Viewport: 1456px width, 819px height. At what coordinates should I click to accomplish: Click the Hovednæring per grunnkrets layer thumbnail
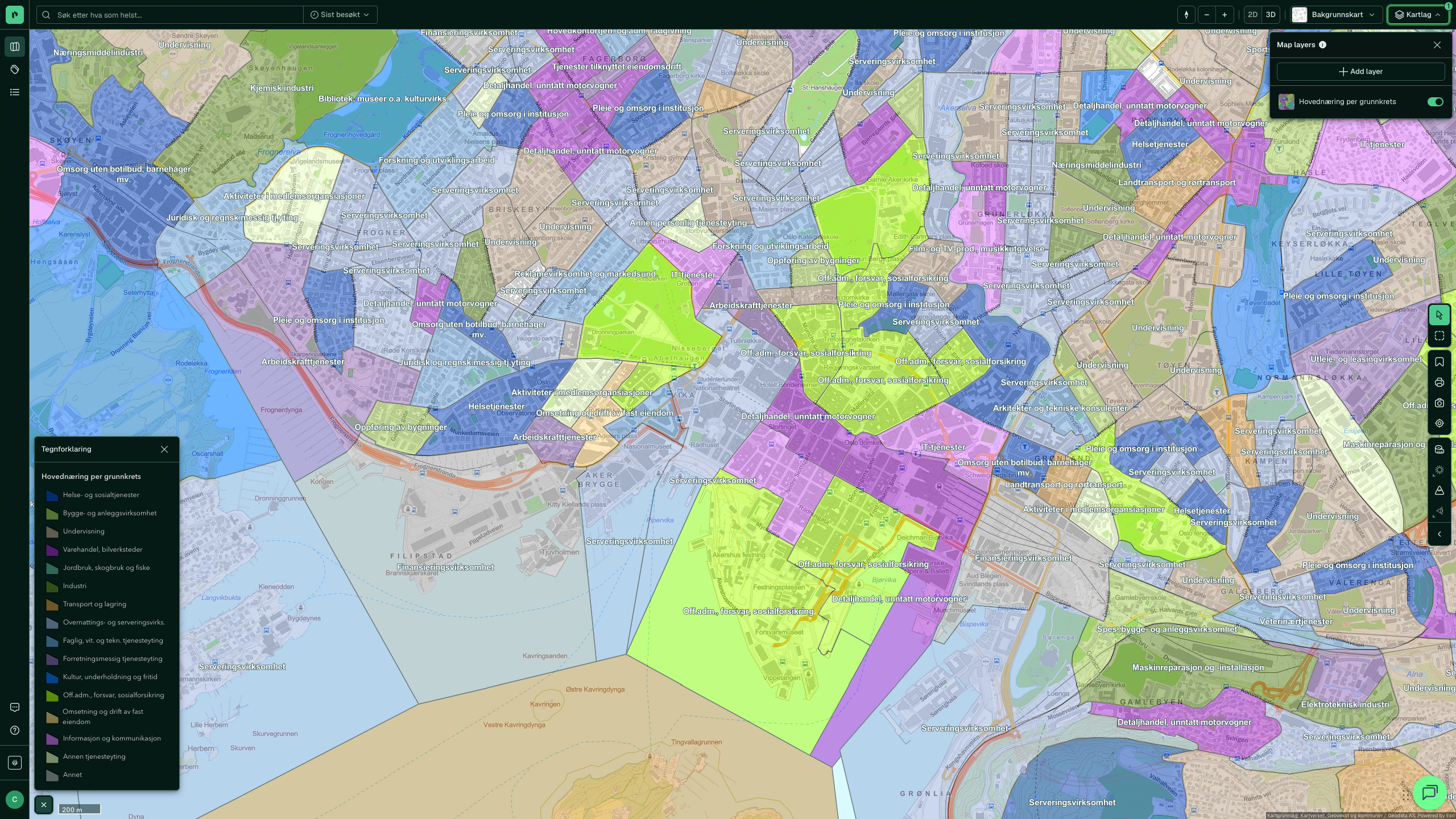[x=1287, y=102]
